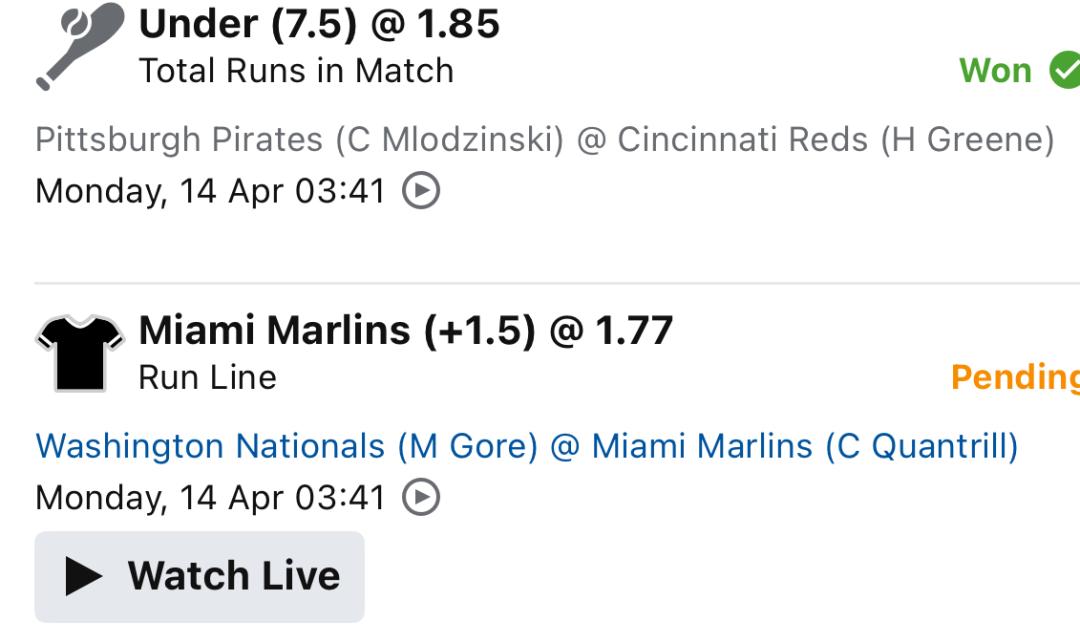Image resolution: width=1080 pixels, height=643 pixels.
Task: Click the black jersey icon
Action: (x=80, y=353)
